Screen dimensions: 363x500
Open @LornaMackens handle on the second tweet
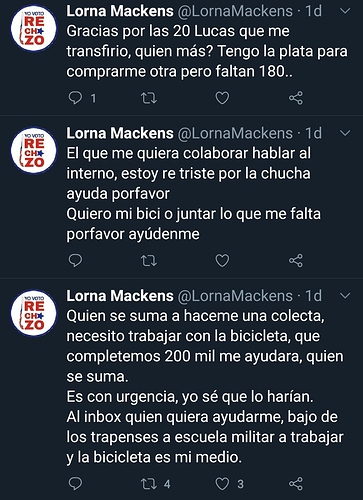click(x=235, y=133)
